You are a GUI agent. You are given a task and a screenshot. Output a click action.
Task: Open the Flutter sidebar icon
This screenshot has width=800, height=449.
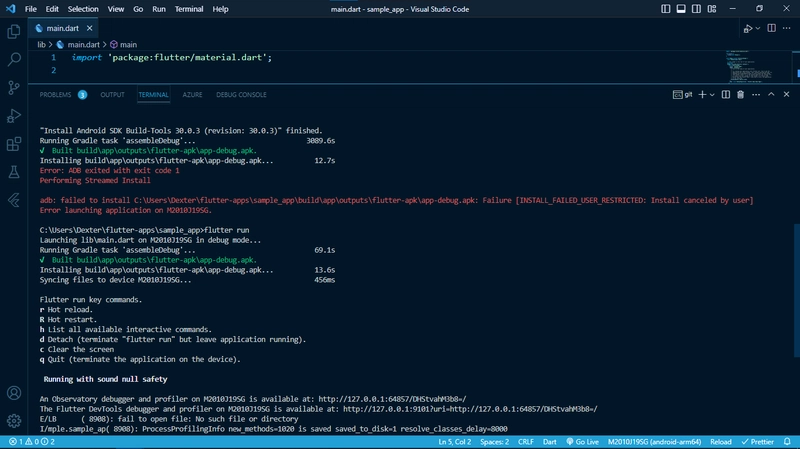[x=14, y=200]
